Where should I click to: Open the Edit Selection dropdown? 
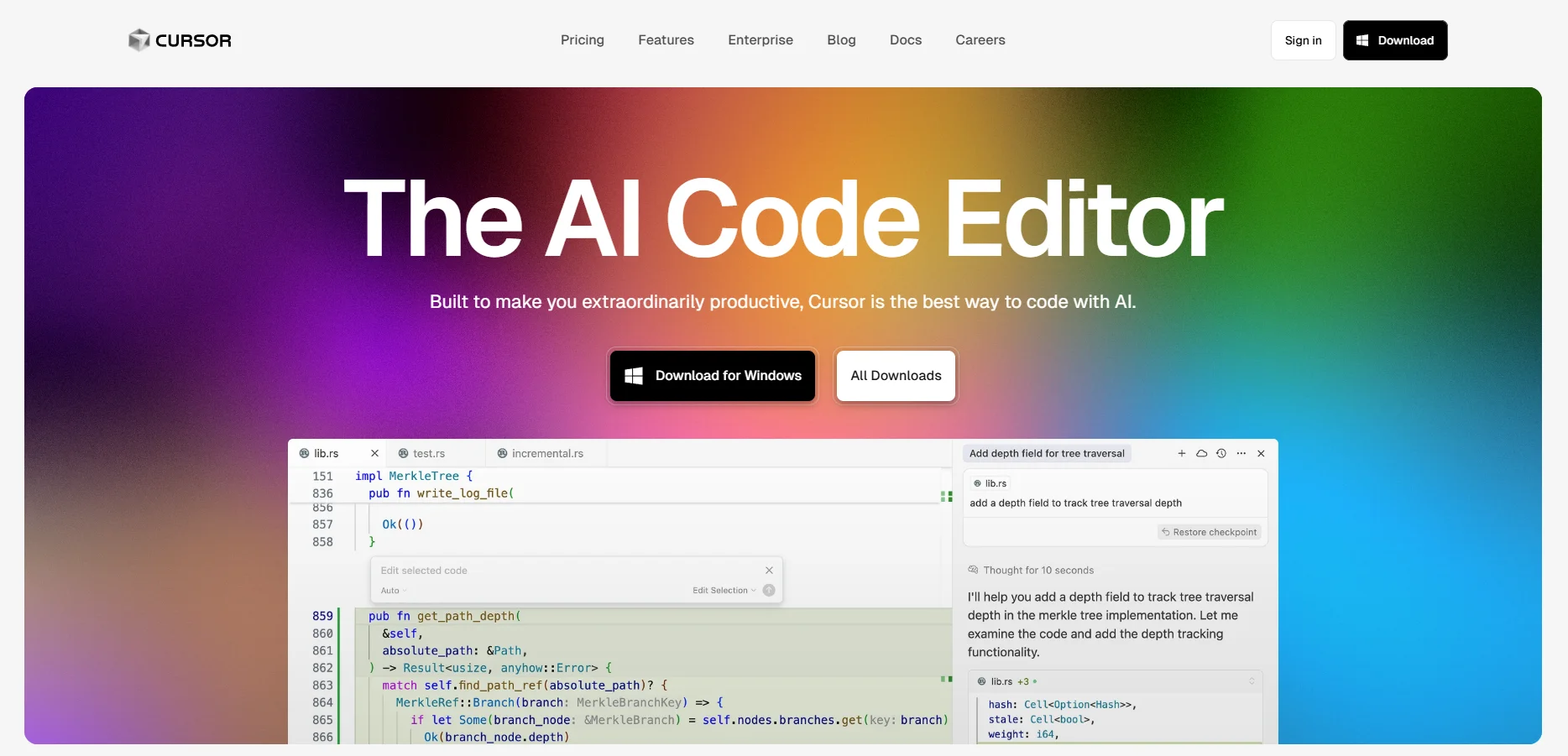coord(724,591)
